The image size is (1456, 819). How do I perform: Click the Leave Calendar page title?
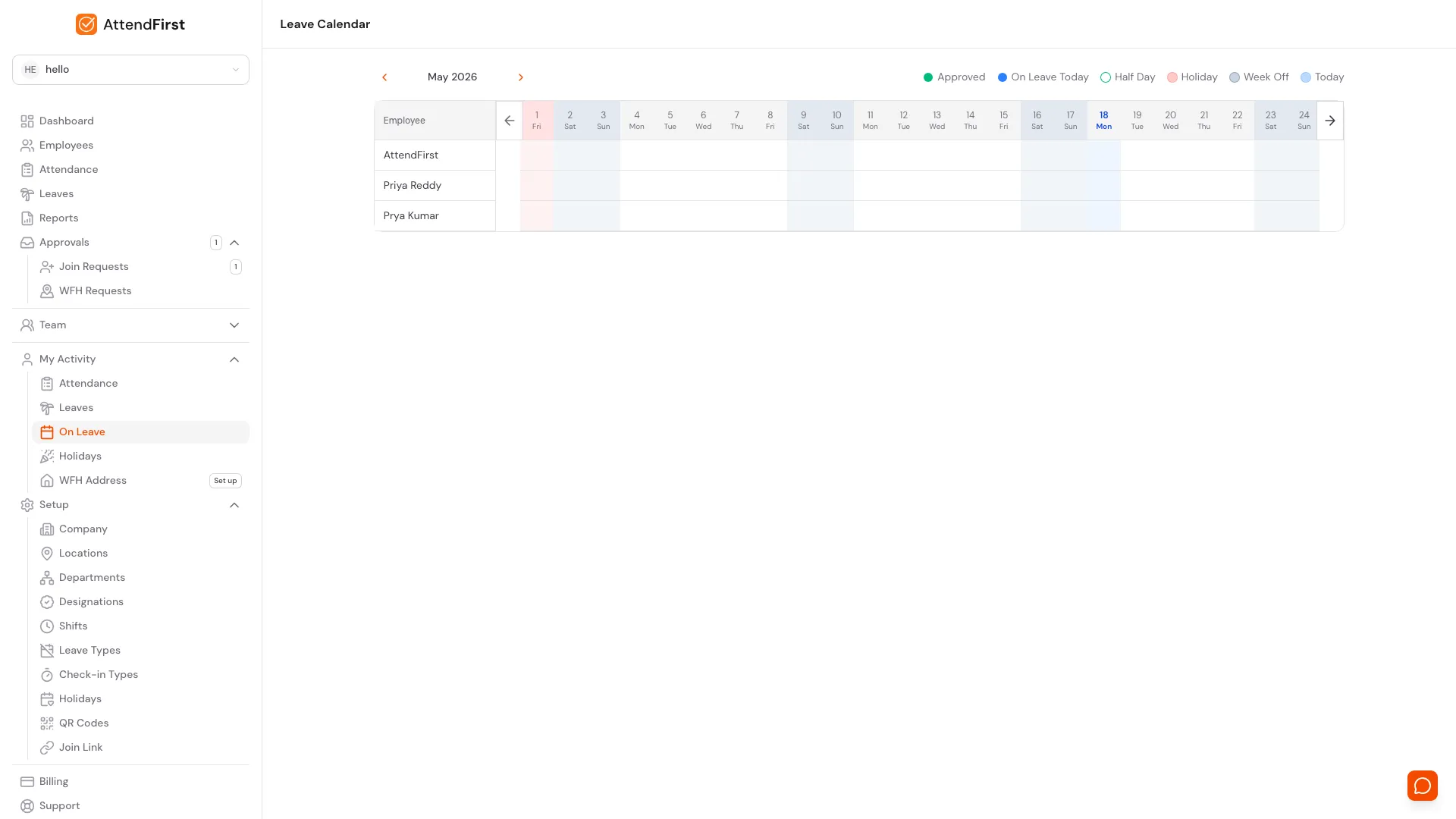pyautogui.click(x=325, y=24)
